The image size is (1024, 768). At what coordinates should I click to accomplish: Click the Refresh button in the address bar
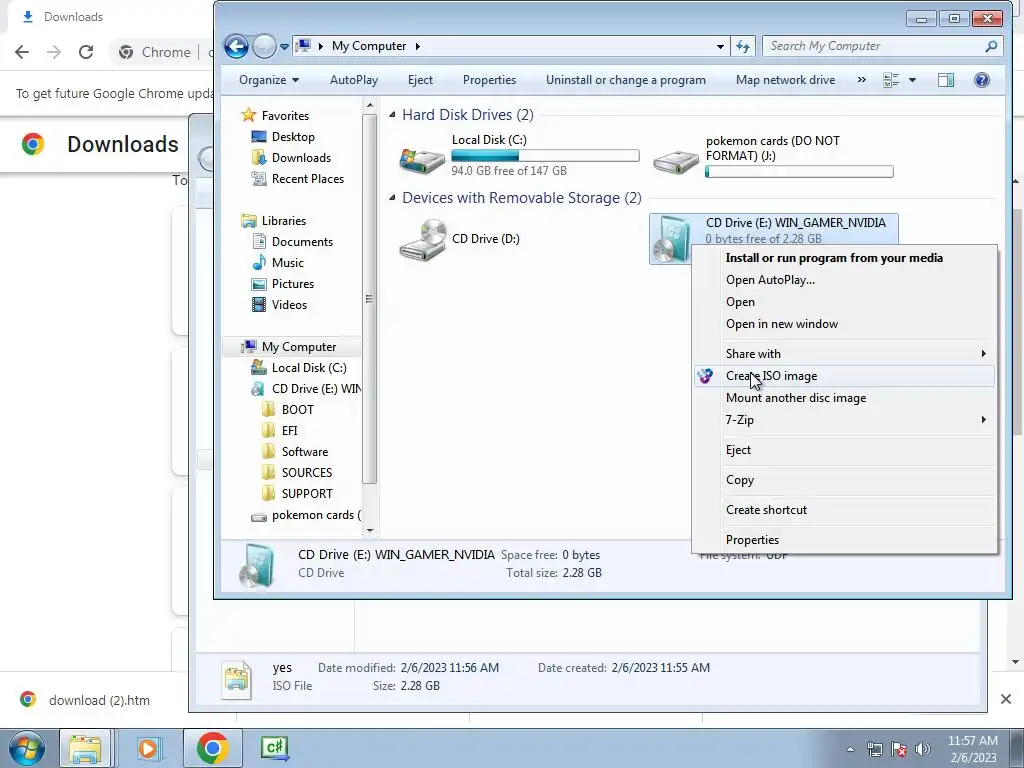pos(743,46)
